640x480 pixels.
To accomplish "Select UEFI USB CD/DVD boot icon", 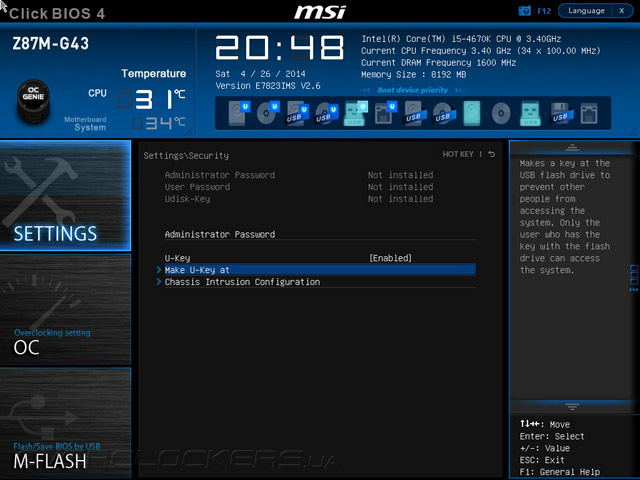I will [x=327, y=113].
